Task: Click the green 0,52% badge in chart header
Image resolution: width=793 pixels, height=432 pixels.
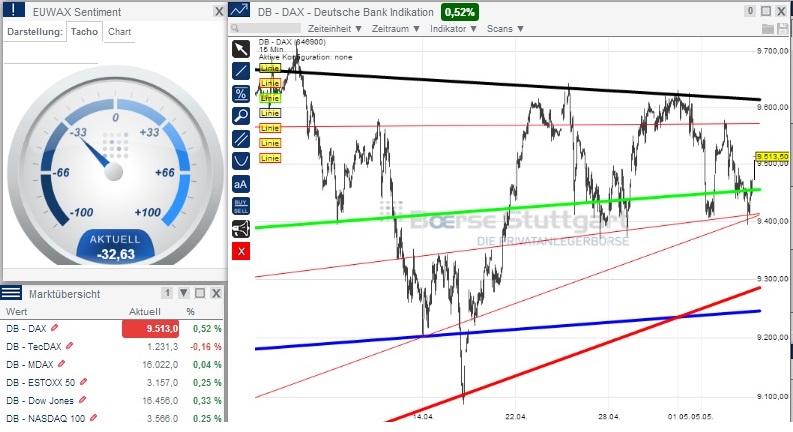Action: coord(460,12)
